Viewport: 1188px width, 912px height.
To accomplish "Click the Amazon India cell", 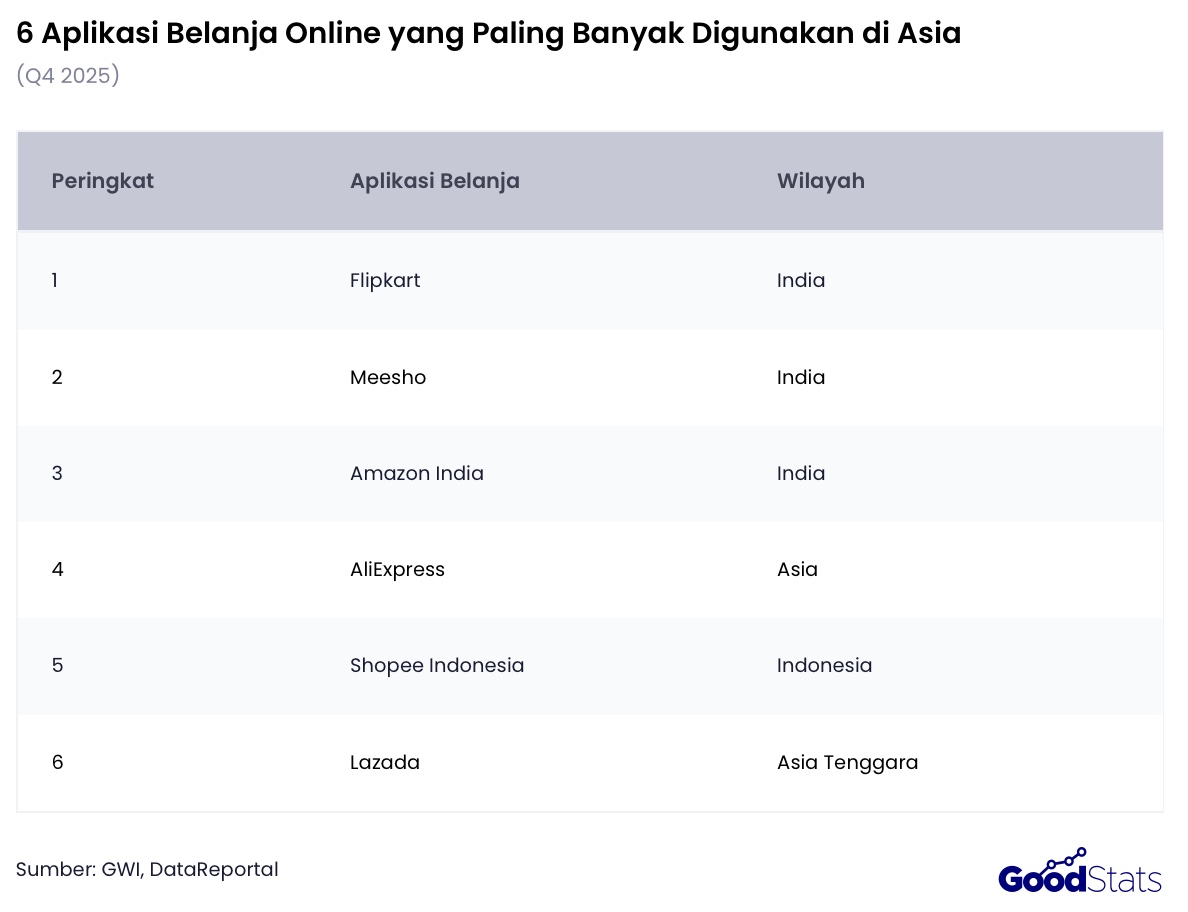I will point(417,473).
